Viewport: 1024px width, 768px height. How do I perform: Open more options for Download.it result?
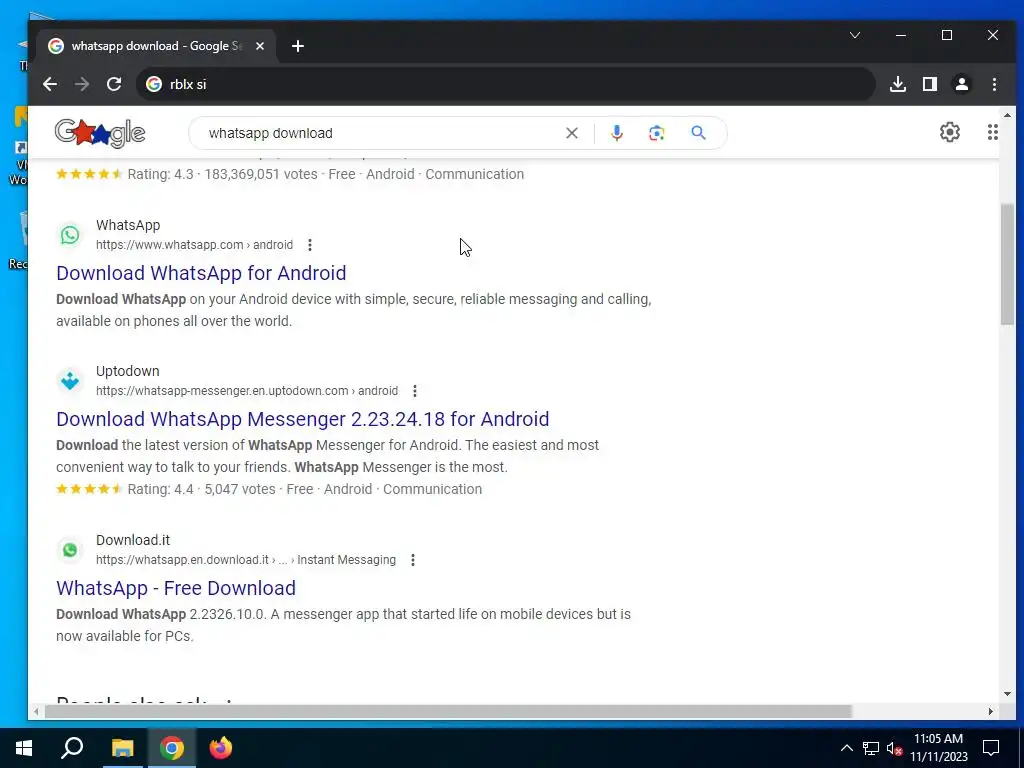(x=413, y=560)
